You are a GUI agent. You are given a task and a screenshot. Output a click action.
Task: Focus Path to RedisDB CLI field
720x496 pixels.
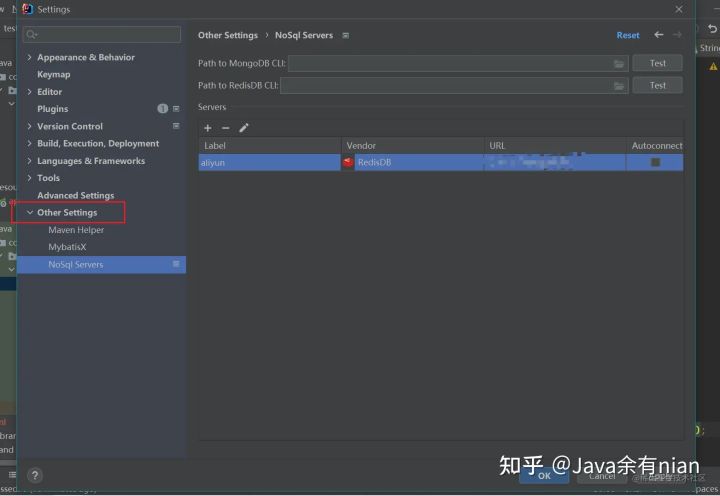pyautogui.click(x=454, y=85)
